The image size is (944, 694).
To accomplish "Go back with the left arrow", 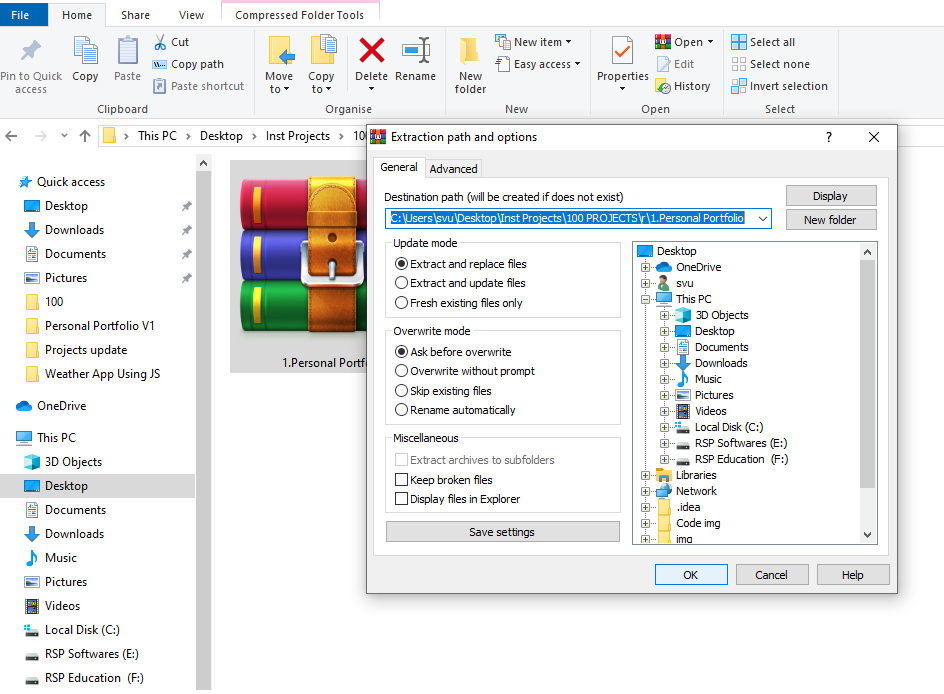I will click(x=11, y=136).
